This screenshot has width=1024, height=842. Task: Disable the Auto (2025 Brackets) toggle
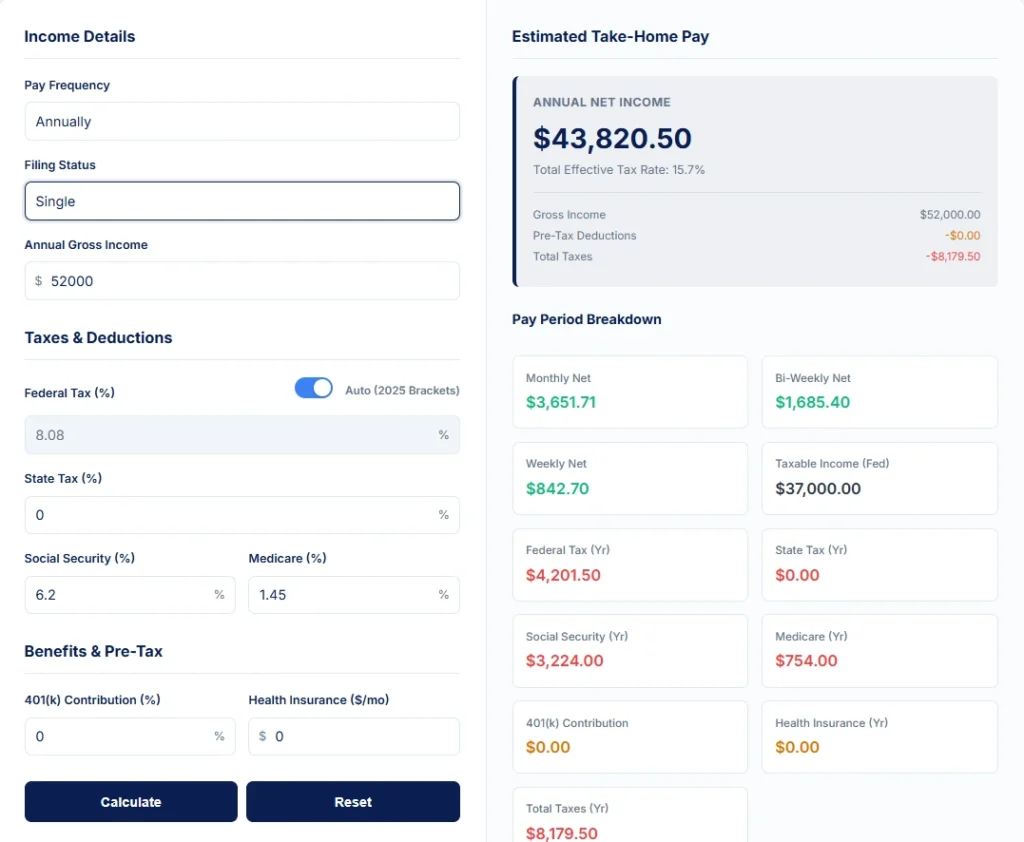(x=313, y=388)
